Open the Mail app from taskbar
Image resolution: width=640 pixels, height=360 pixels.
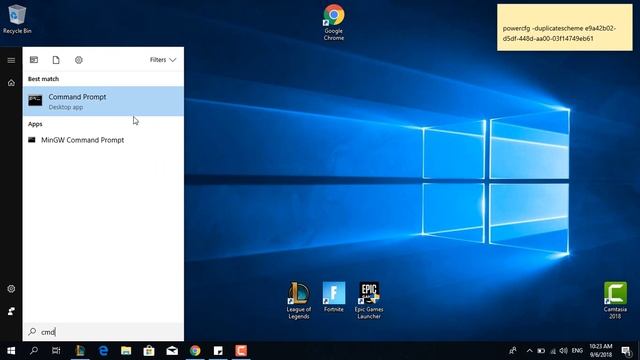172,351
